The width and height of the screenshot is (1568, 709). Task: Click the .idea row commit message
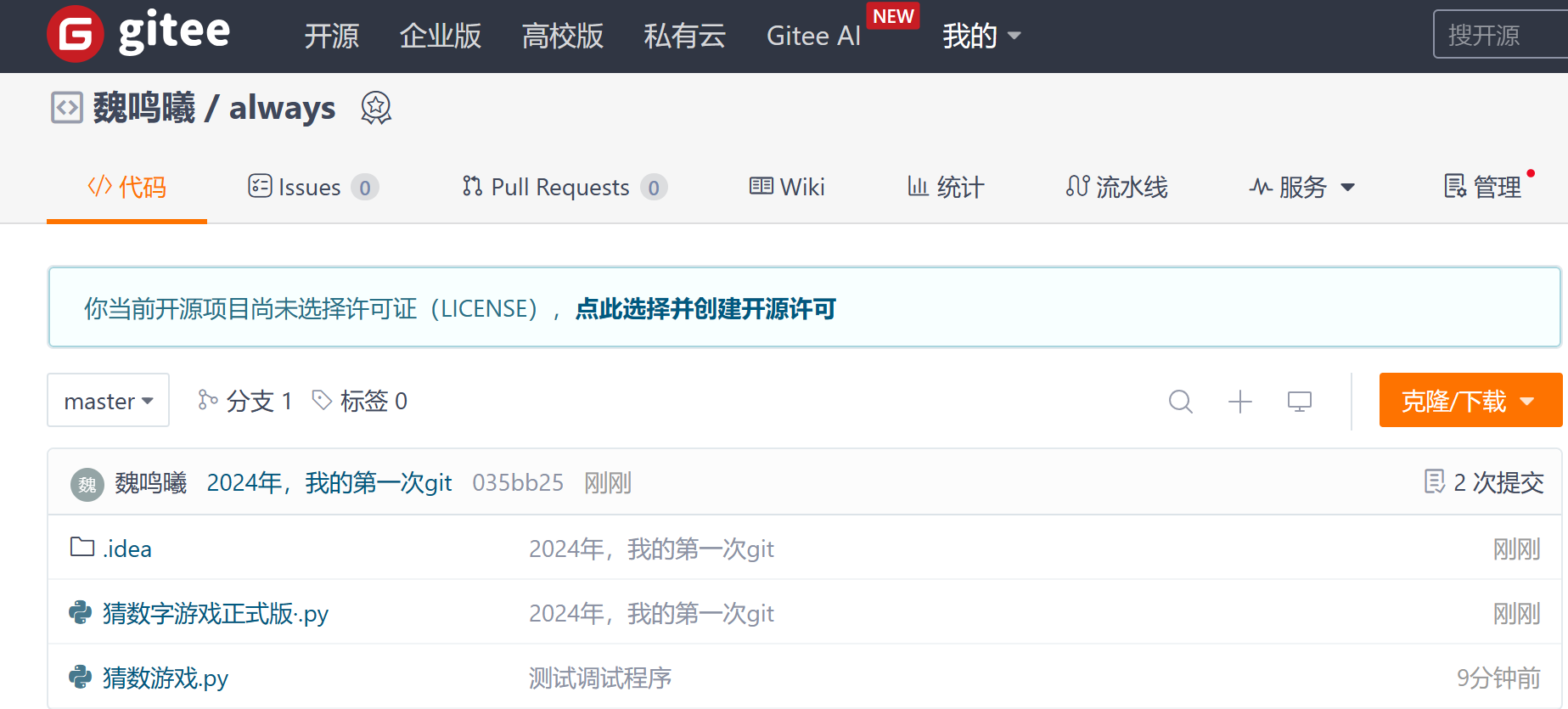tap(651, 549)
